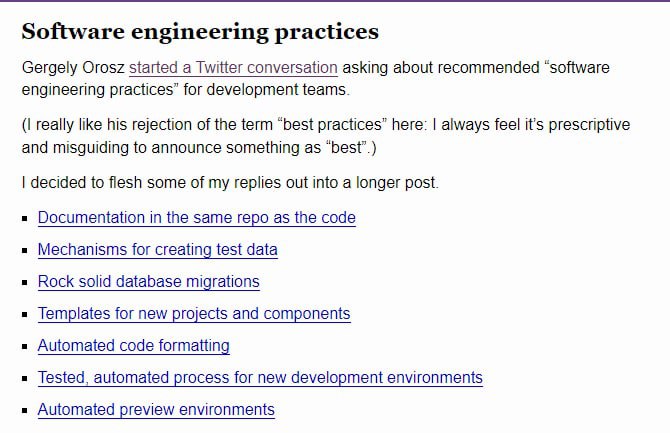Click the bullet before "Automated preview environments"

point(25,410)
